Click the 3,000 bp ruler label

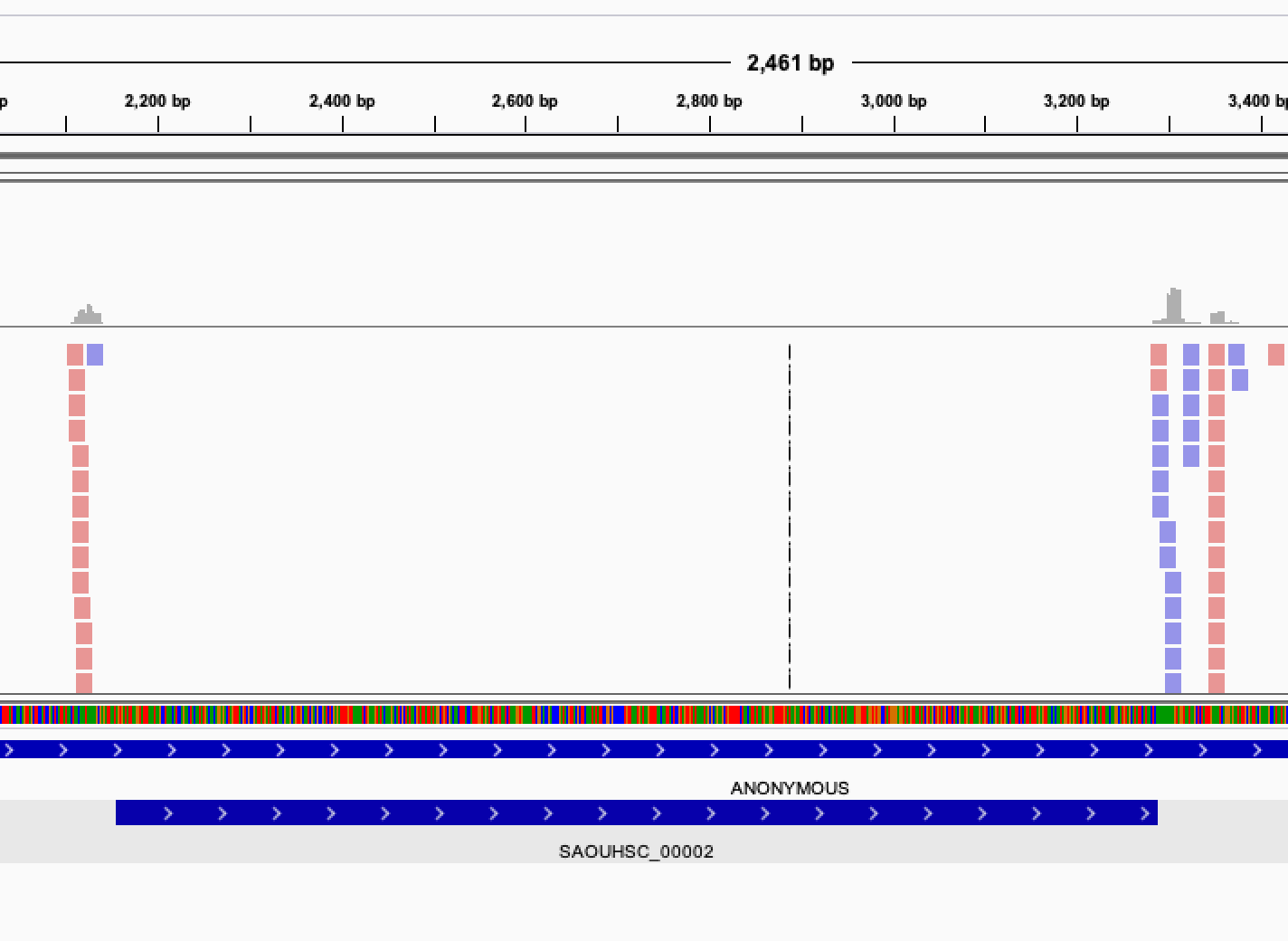pos(894,101)
